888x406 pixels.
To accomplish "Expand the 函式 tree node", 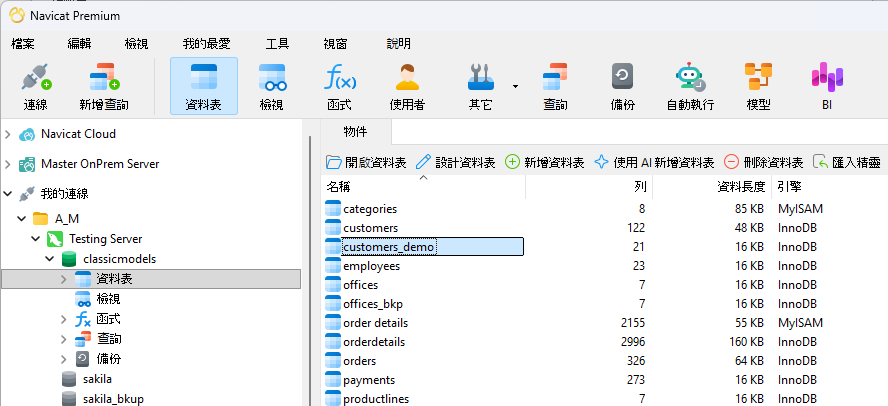I will [x=64, y=319].
